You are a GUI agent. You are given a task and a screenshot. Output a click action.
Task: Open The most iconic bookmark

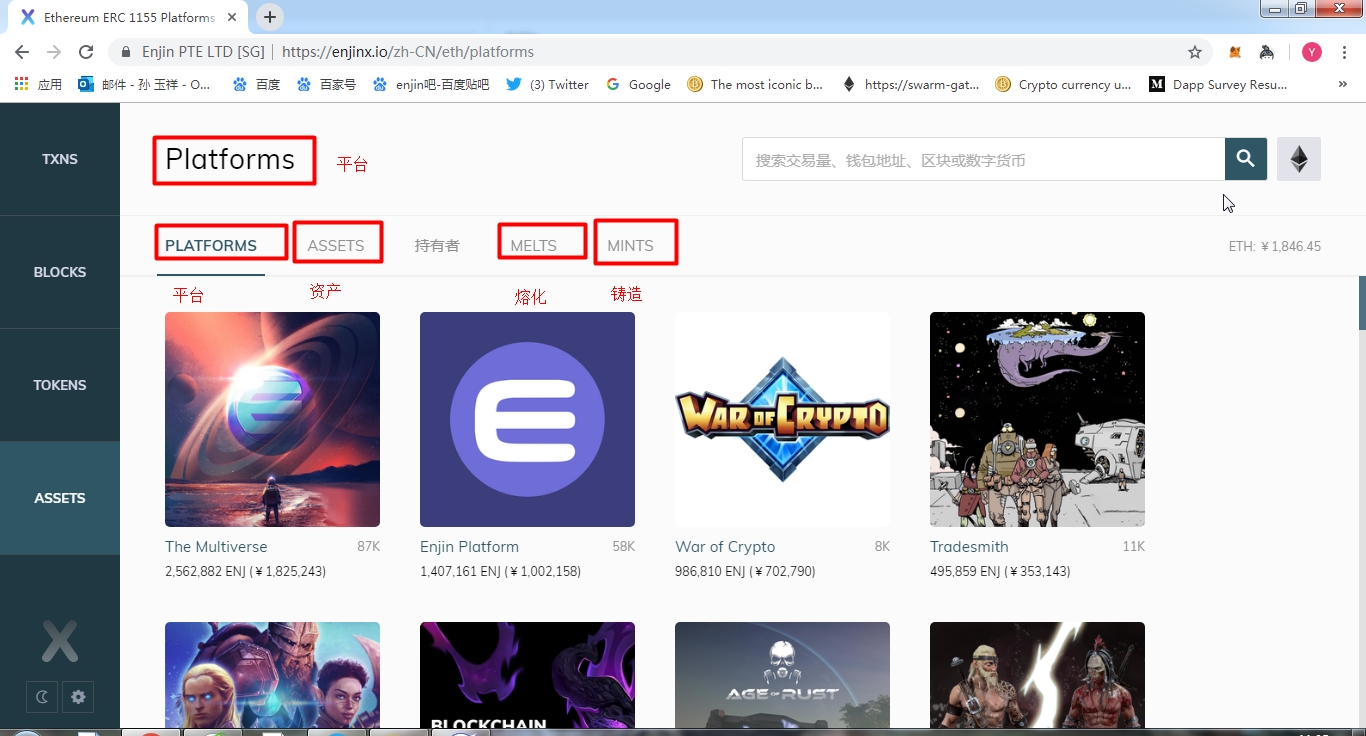[756, 85]
